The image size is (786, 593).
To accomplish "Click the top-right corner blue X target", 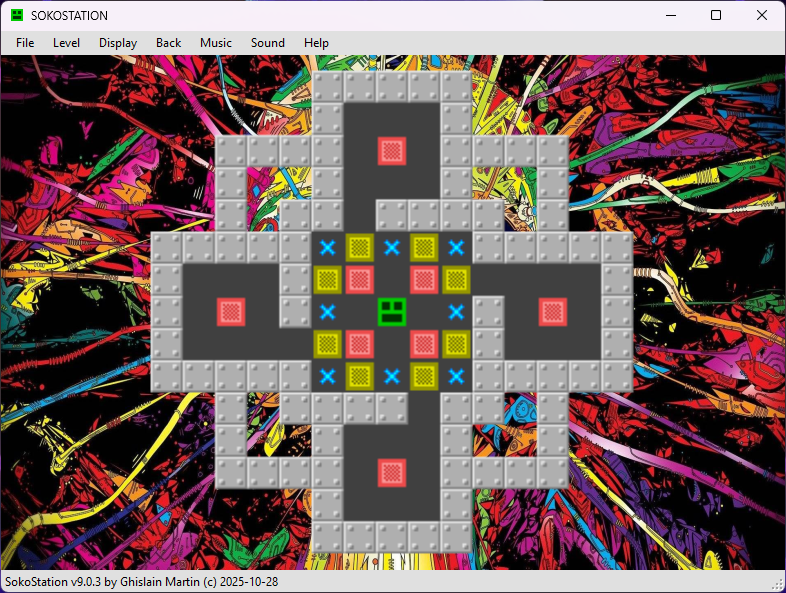I will coord(456,247).
